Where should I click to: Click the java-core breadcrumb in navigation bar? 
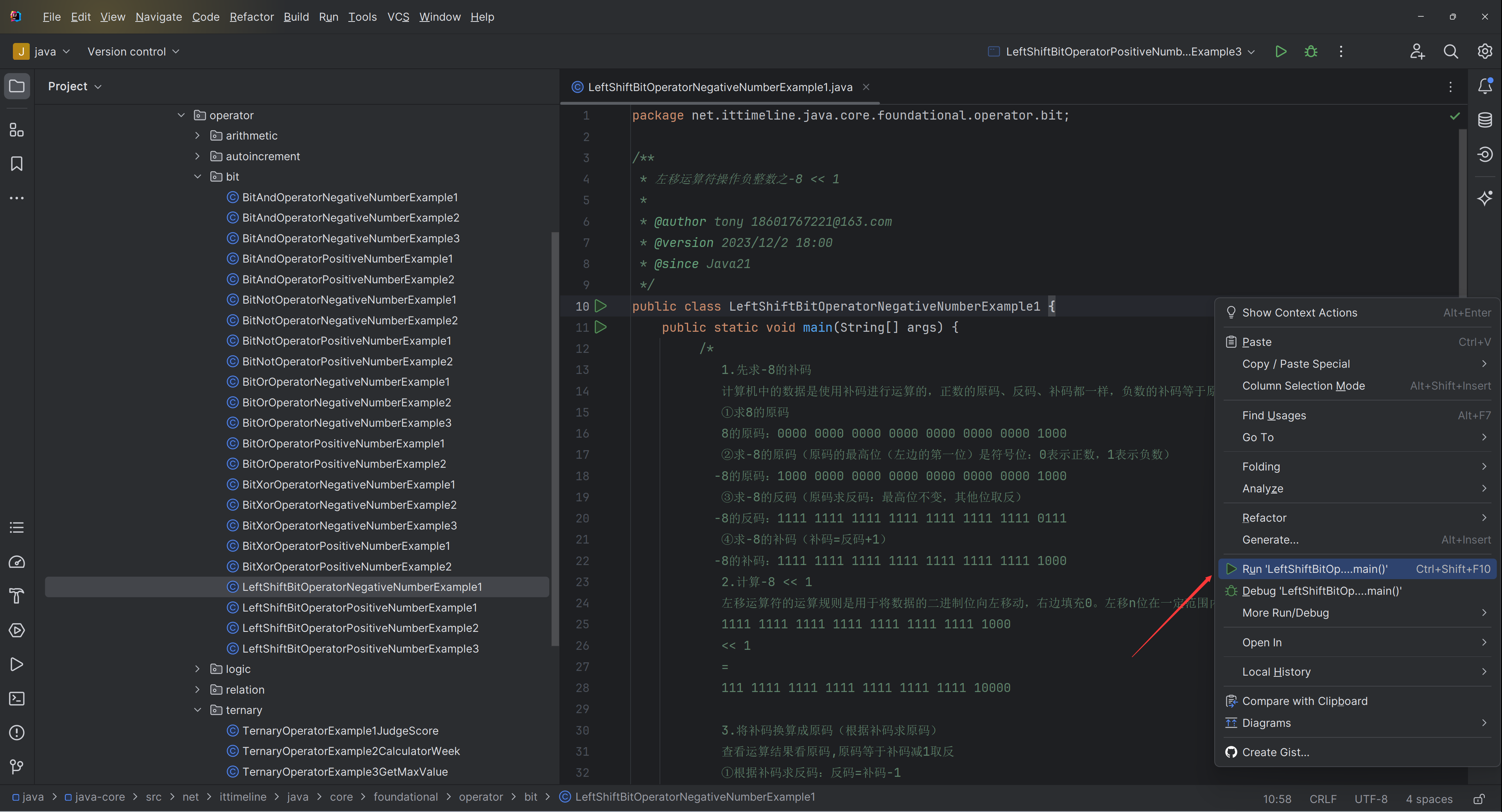tap(95, 797)
